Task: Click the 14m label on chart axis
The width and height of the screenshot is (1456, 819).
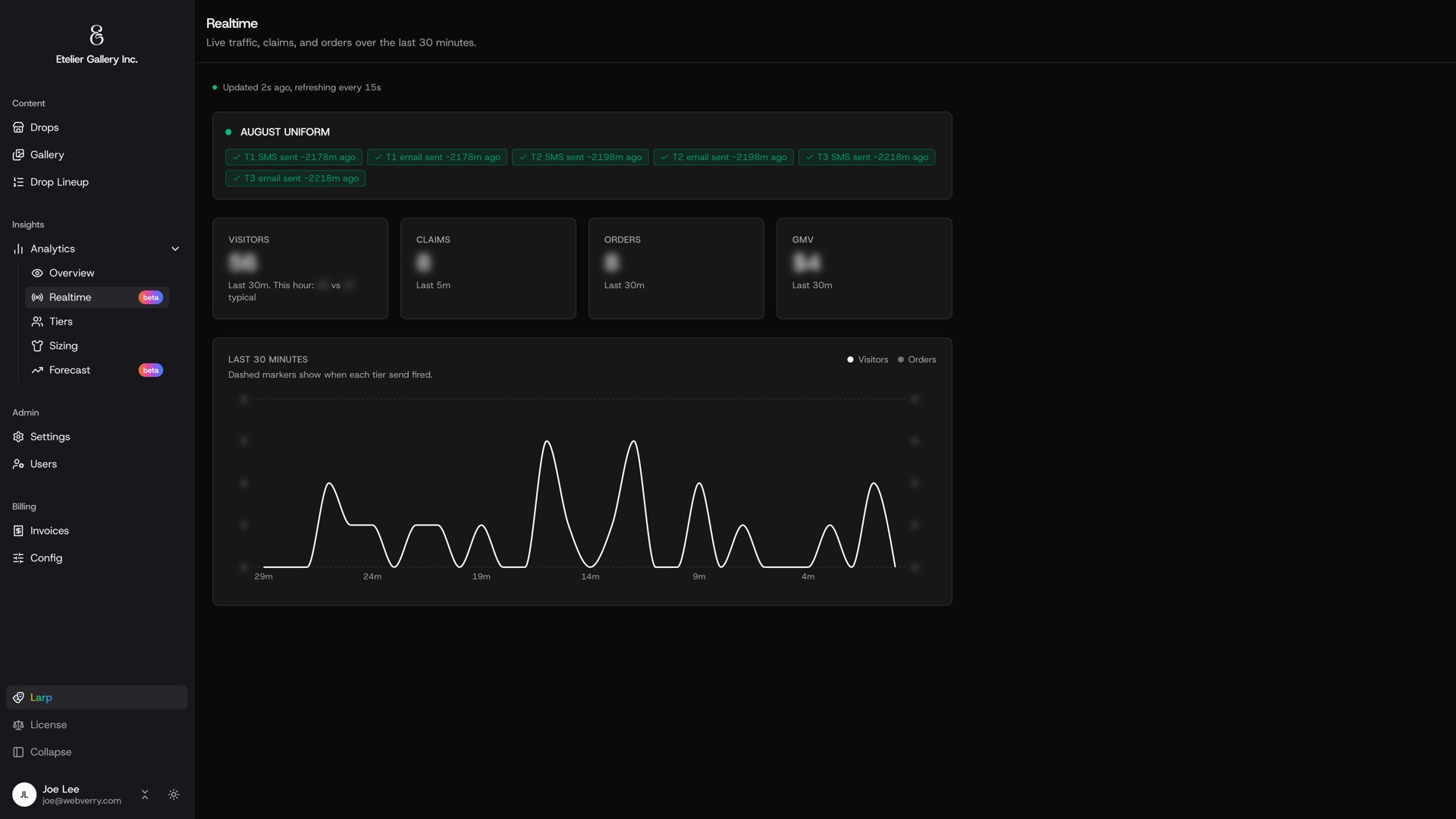Action: pyautogui.click(x=590, y=576)
